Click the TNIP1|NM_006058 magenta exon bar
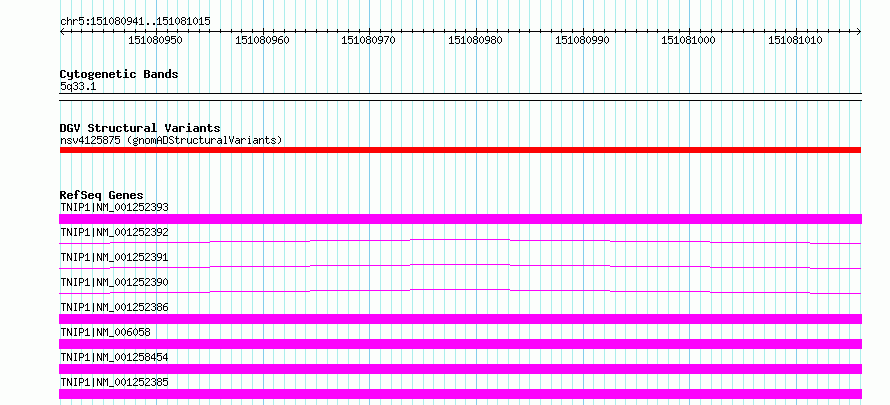890x405 pixels. tap(460, 344)
